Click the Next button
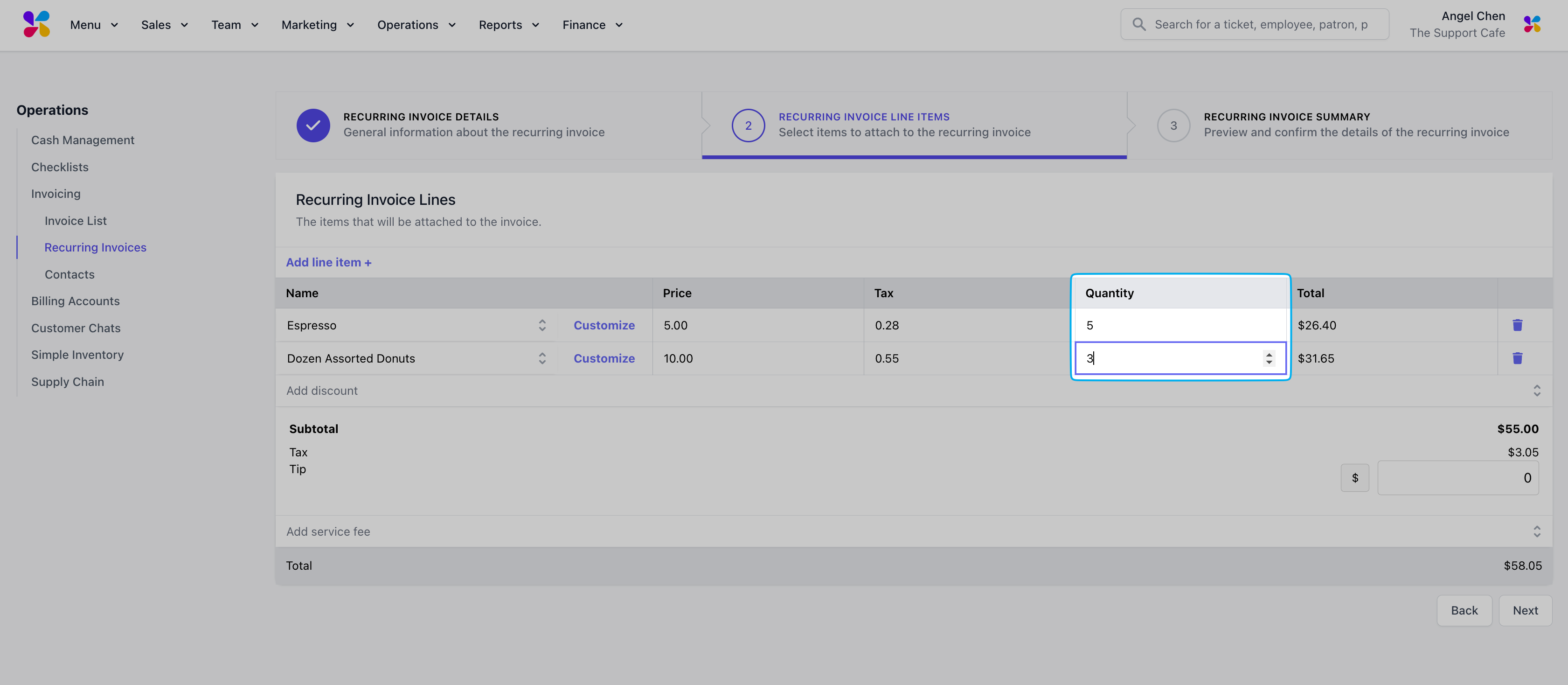The height and width of the screenshot is (685, 1568). (x=1525, y=611)
